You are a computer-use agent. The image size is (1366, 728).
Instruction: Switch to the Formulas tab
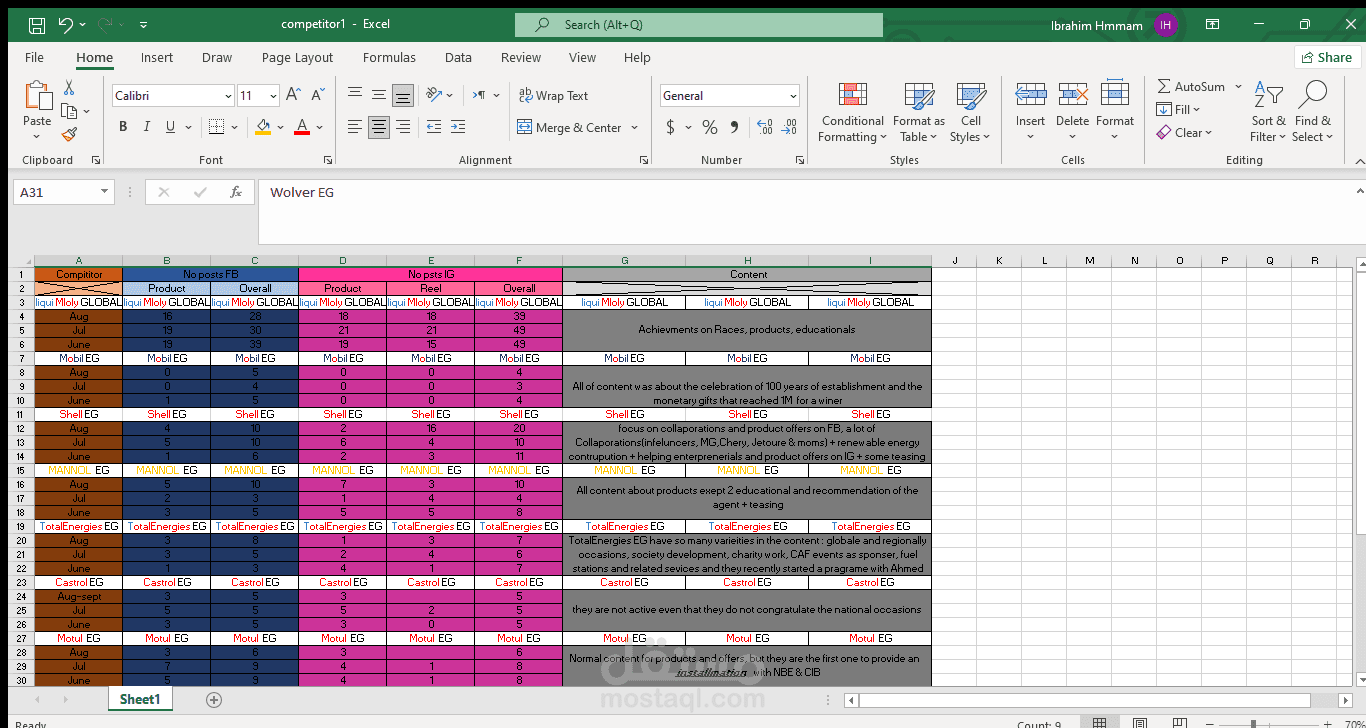(389, 57)
